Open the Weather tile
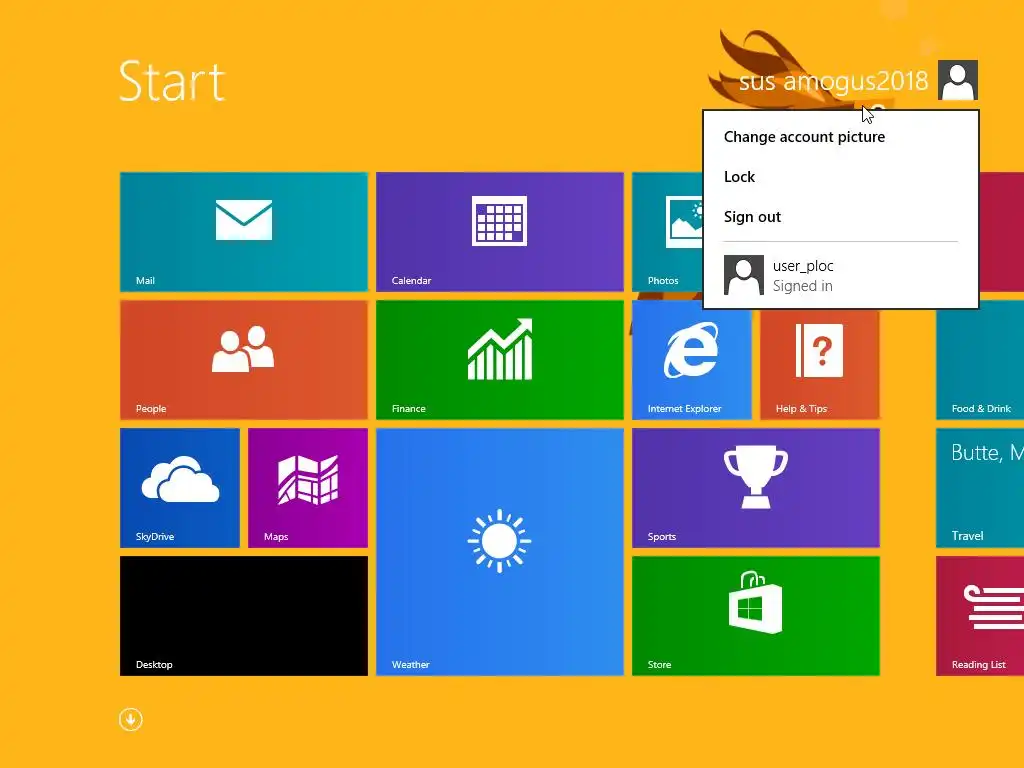 500,552
